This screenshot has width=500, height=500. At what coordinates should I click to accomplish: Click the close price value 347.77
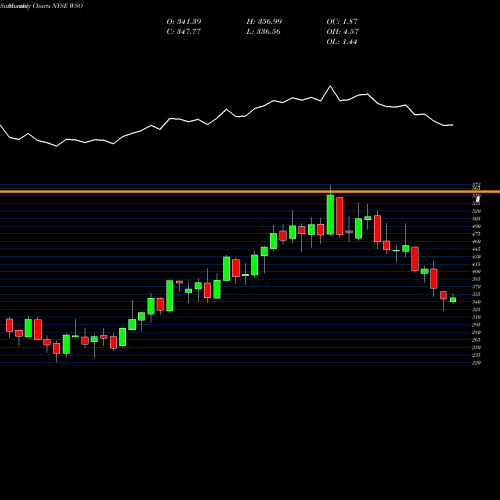pyautogui.click(x=188, y=32)
